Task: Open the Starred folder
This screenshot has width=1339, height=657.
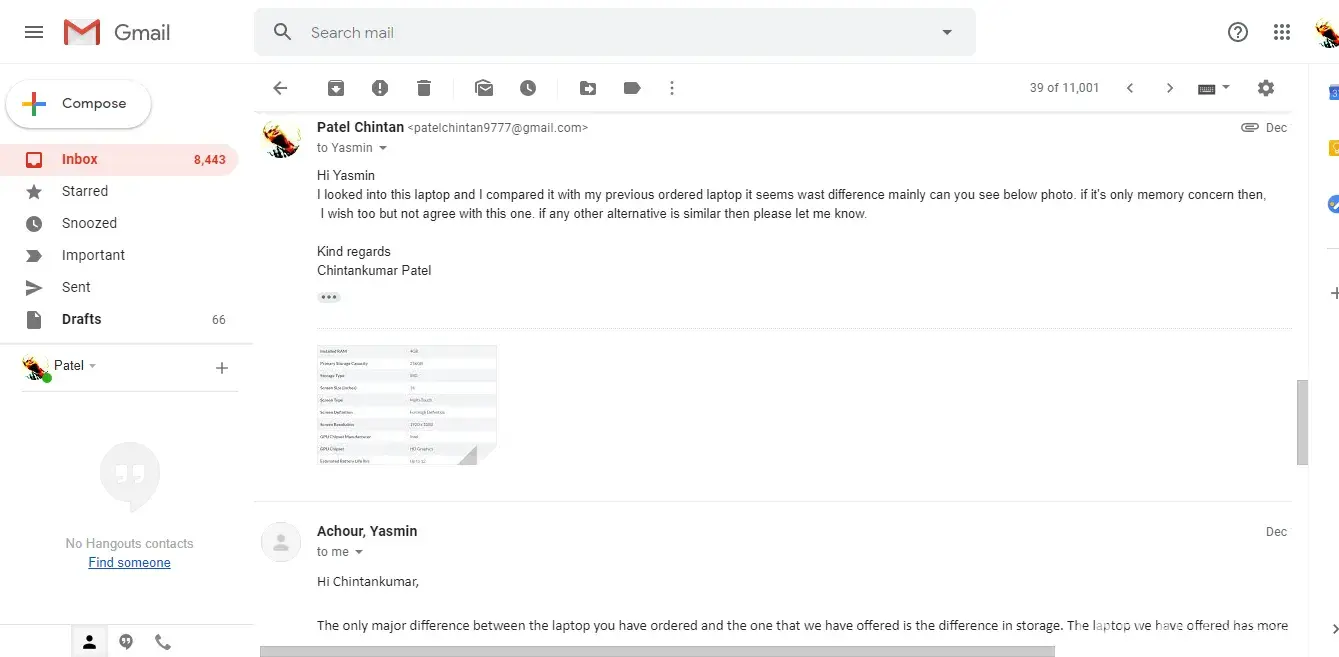Action: (x=85, y=191)
